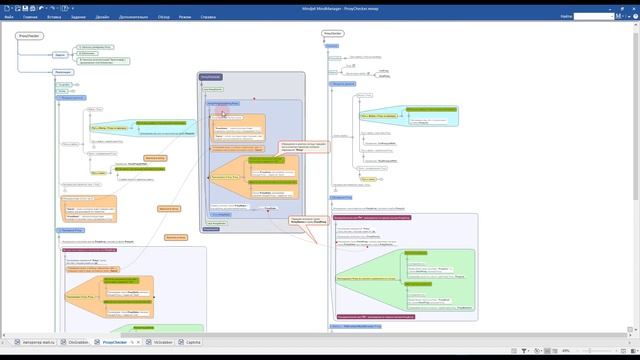Select the Реализация topic in the left map
Viewport: 640px width, 360px height.
(x=63, y=72)
